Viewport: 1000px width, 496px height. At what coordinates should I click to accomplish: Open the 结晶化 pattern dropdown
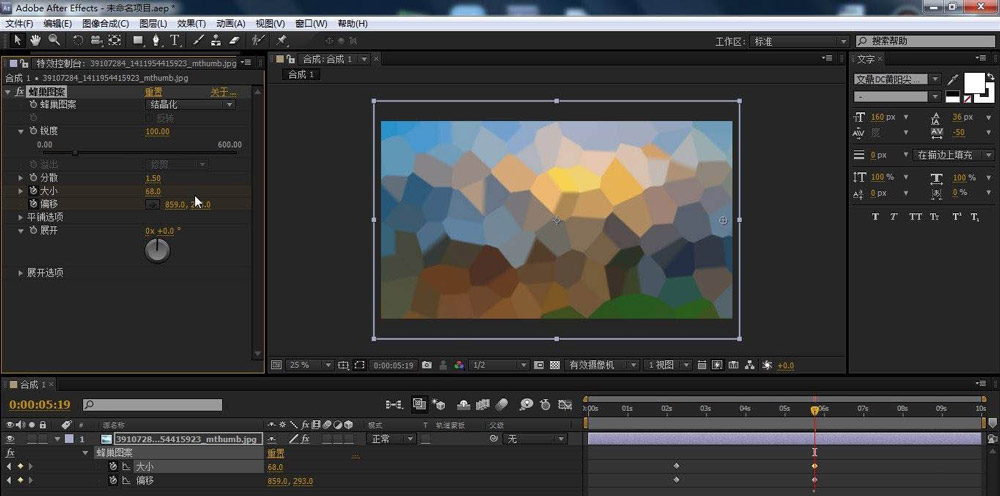point(191,104)
